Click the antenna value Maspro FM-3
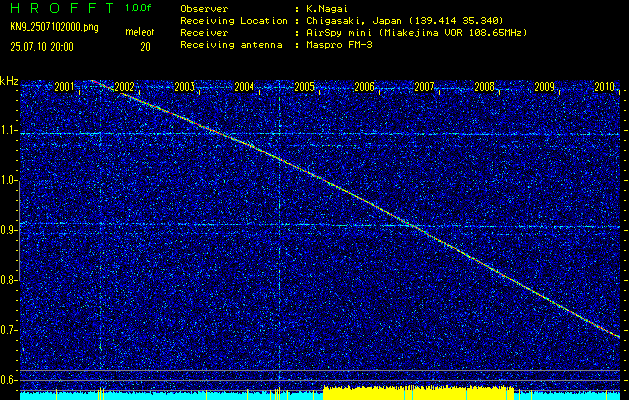Viewport: 629px width, 400px height. tap(339, 45)
